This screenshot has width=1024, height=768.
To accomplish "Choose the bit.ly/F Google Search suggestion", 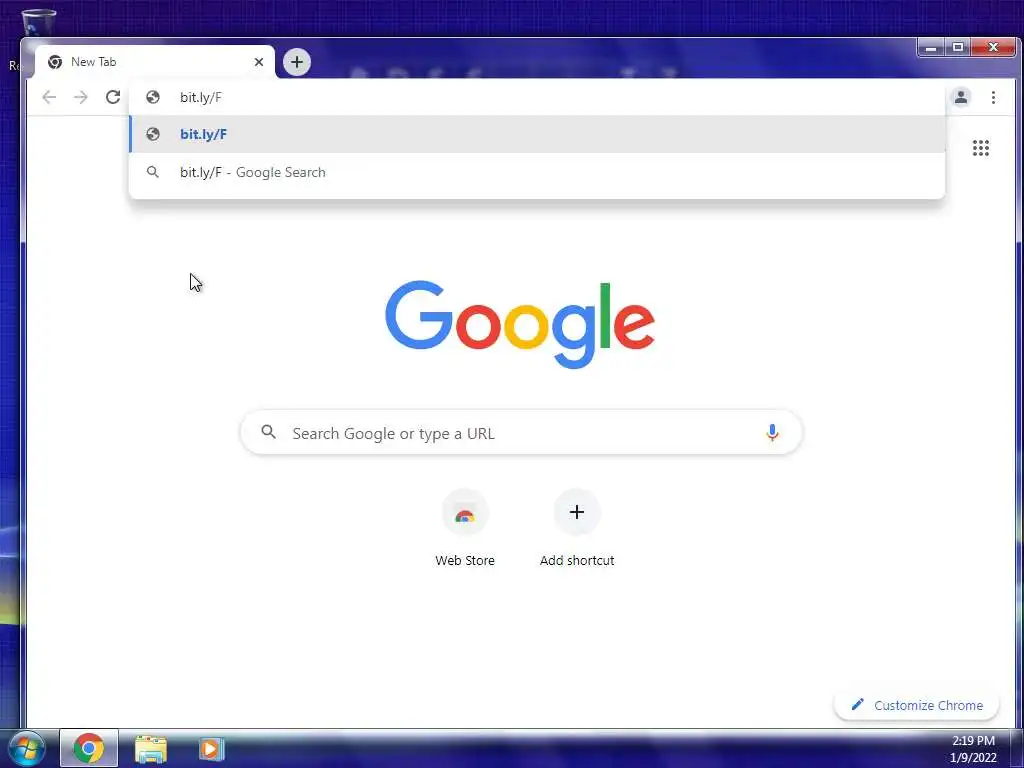I will click(537, 172).
